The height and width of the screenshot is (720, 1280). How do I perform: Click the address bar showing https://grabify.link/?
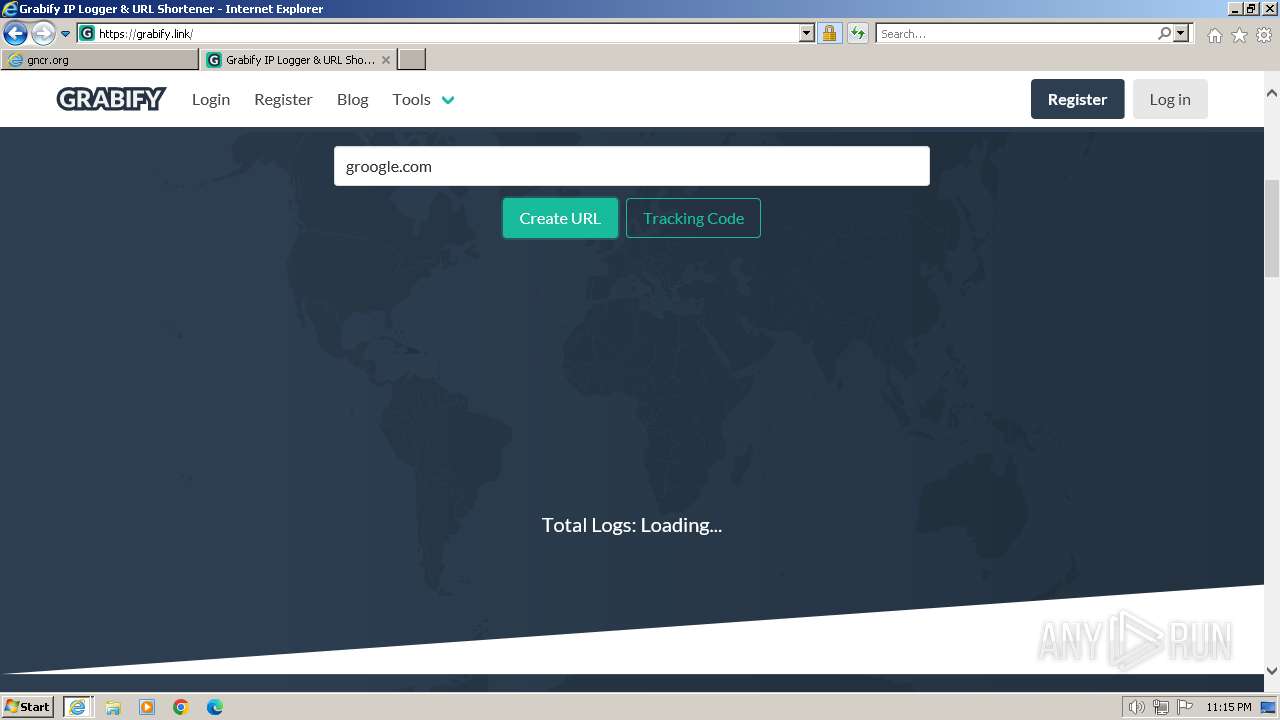click(x=447, y=33)
